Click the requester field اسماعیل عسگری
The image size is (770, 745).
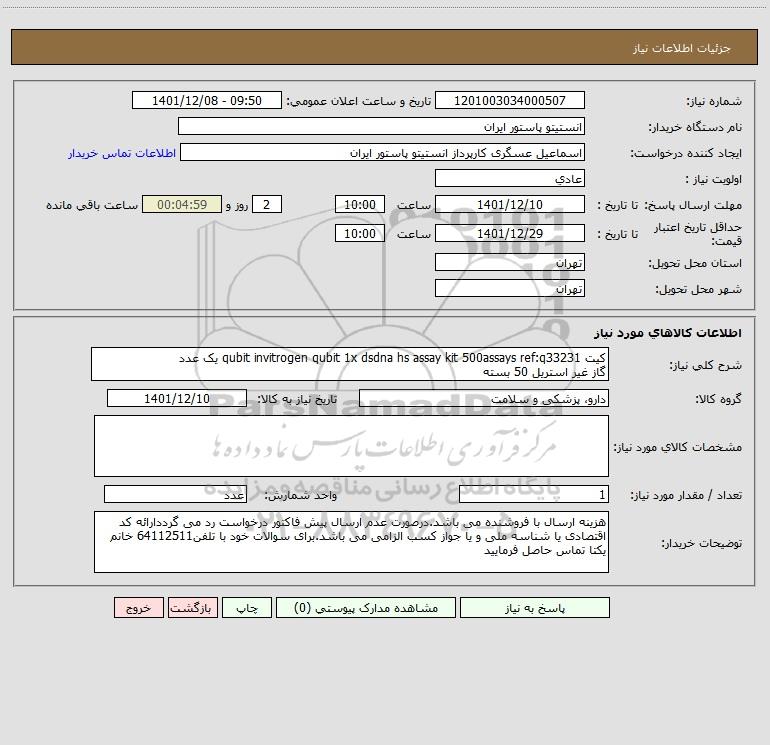pyautogui.click(x=383, y=152)
